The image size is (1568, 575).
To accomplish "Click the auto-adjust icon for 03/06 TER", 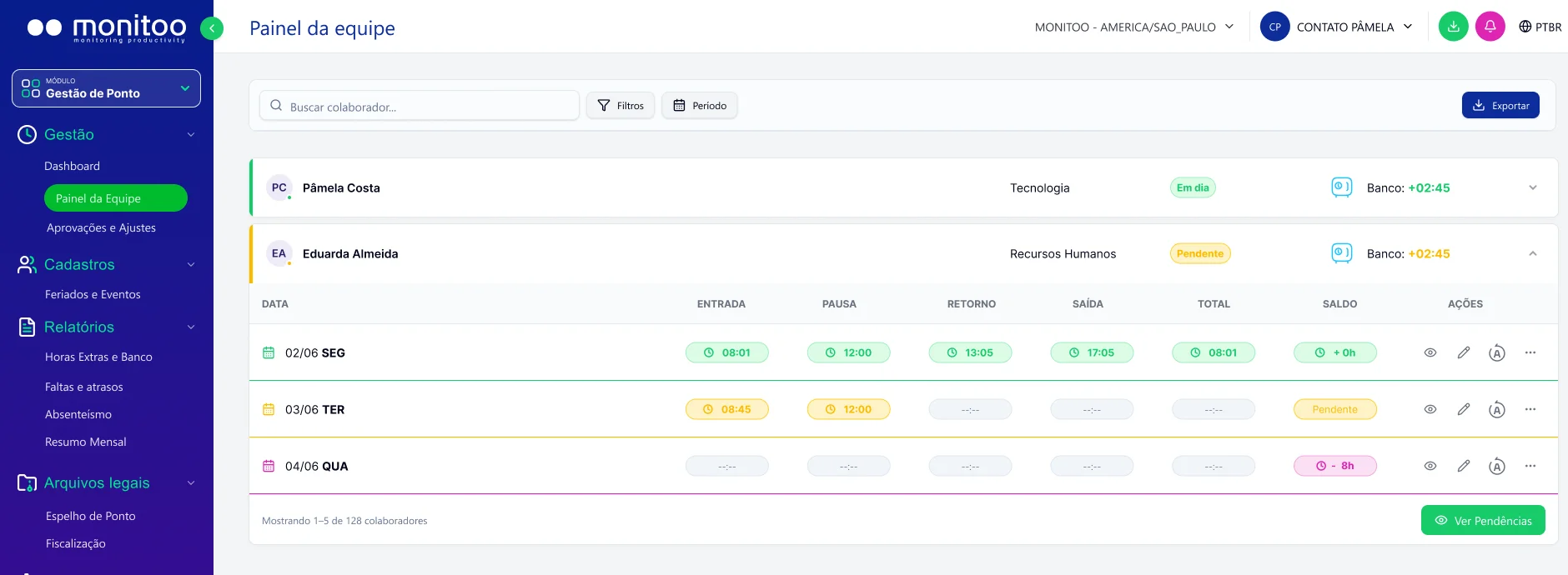I will pyautogui.click(x=1497, y=409).
